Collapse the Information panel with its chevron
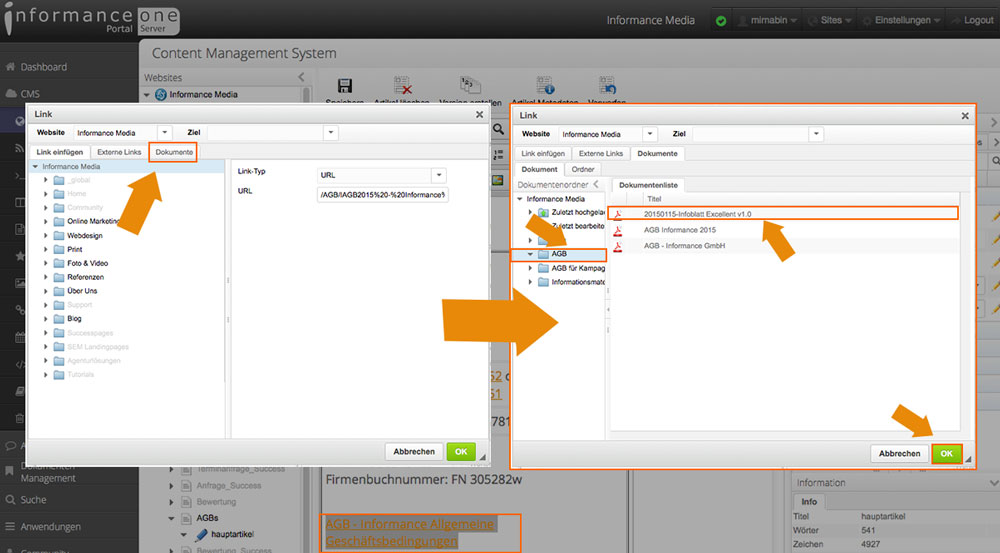1000x553 pixels. pyautogui.click(x=993, y=483)
